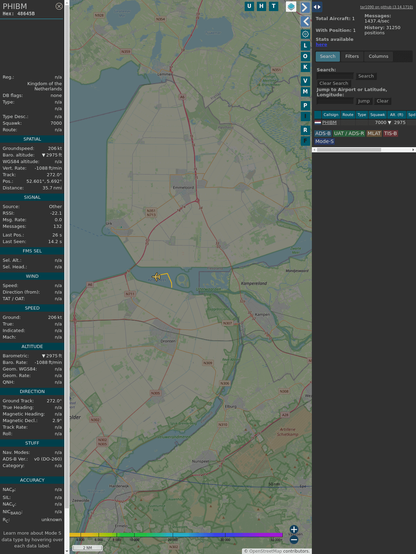Sort table by Alt. (ft) column header

coord(396,115)
